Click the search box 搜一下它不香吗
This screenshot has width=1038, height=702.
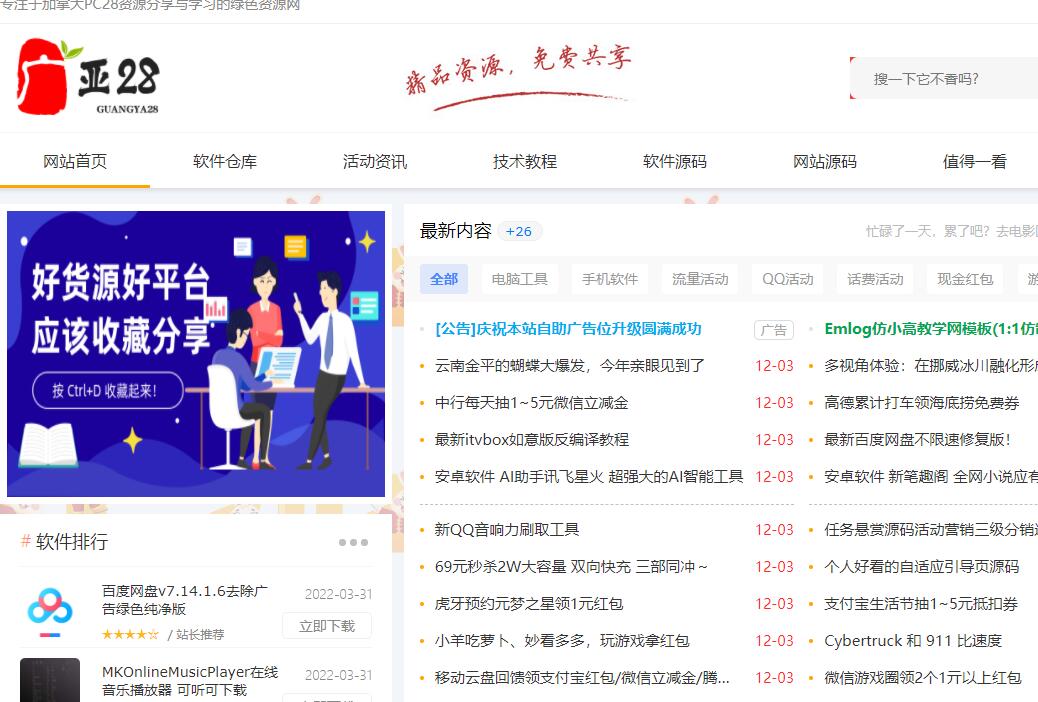click(940, 79)
